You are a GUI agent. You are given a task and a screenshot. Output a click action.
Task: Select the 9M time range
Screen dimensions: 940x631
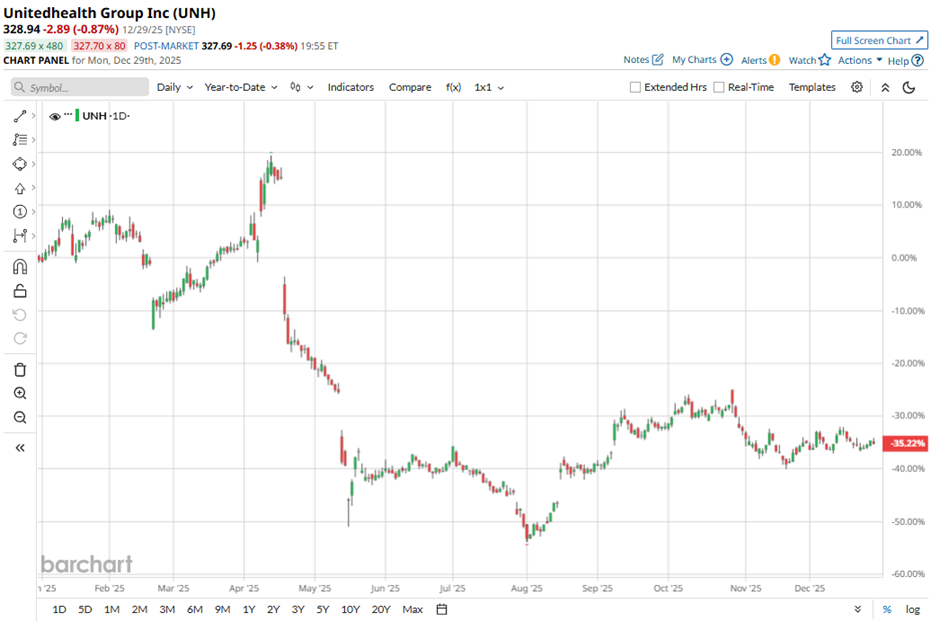[222, 609]
